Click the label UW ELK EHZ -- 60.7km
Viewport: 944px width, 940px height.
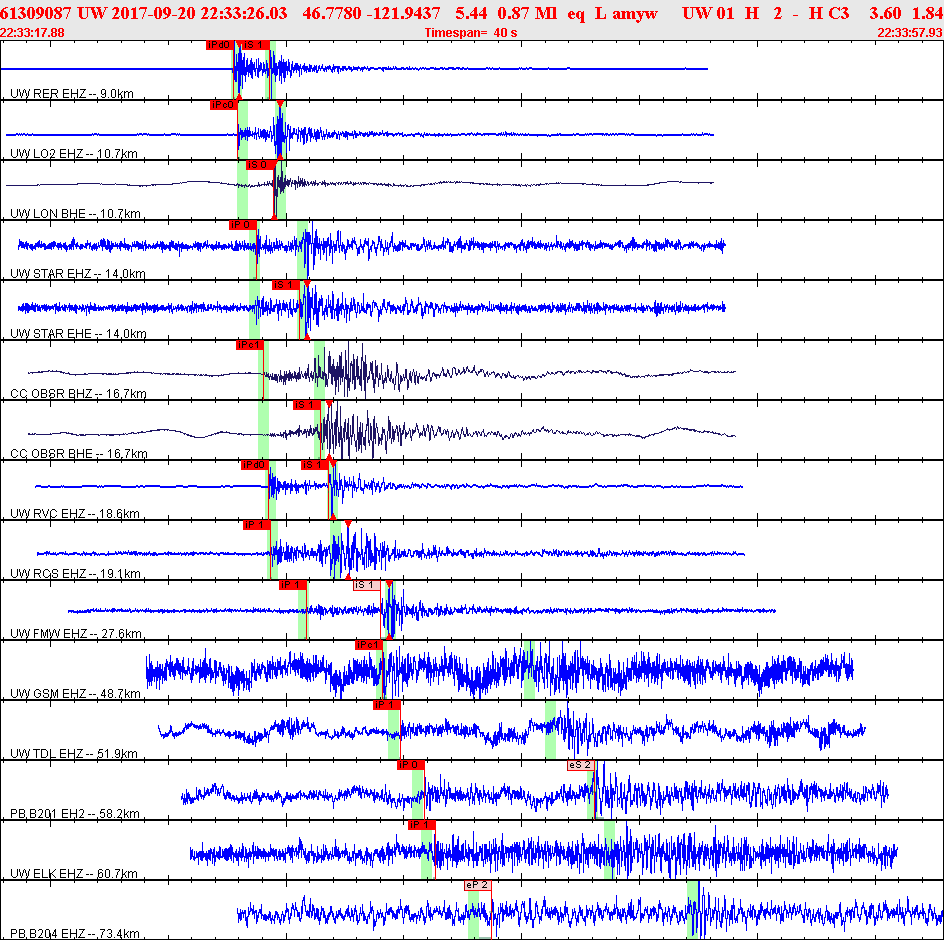(x=73, y=873)
